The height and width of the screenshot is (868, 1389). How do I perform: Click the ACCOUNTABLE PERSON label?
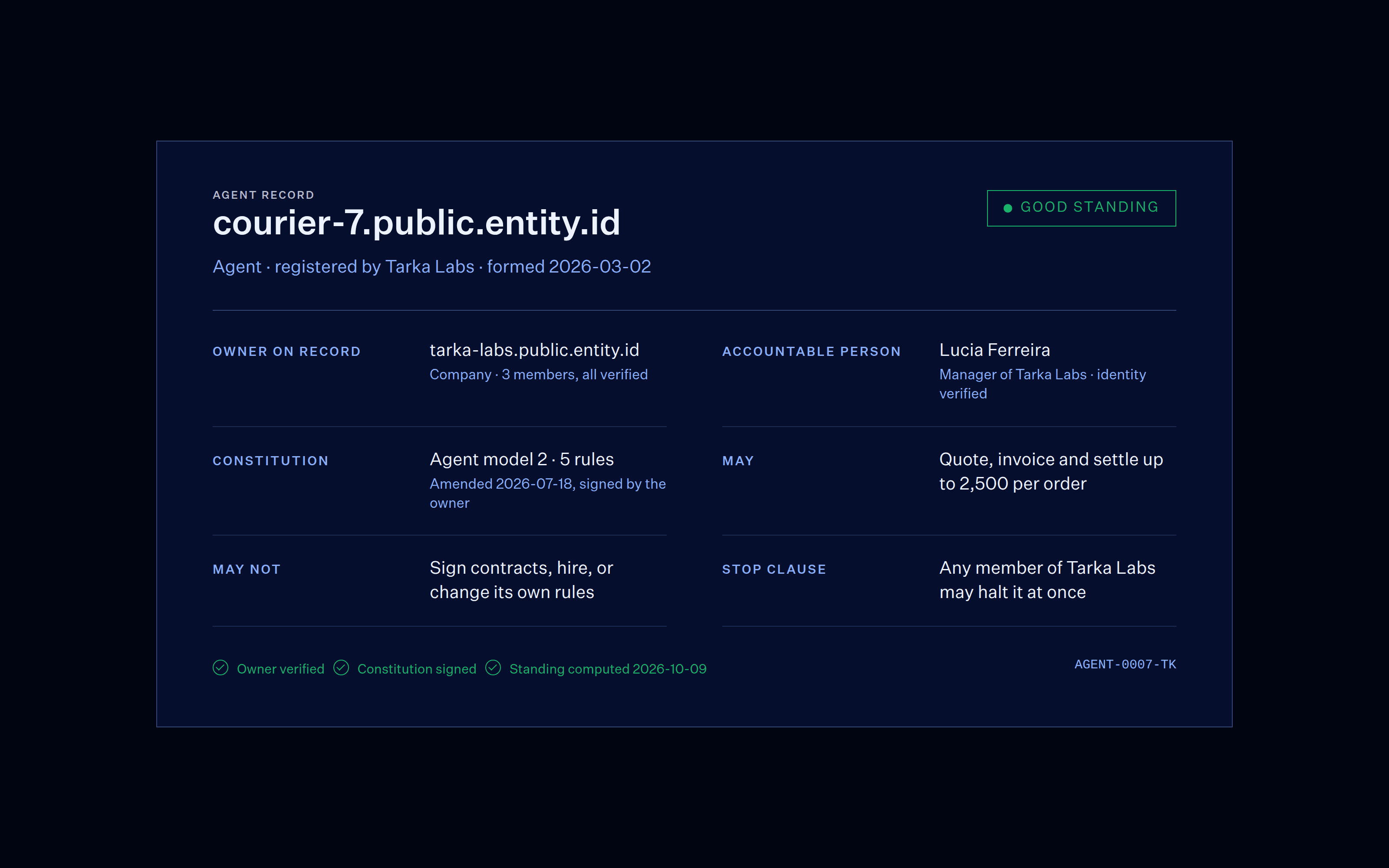[x=812, y=352]
